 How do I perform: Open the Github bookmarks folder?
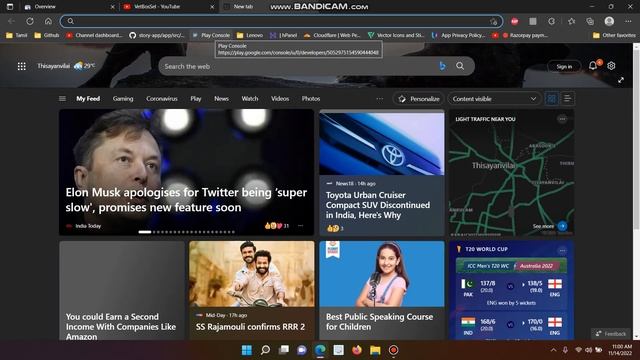click(x=47, y=35)
